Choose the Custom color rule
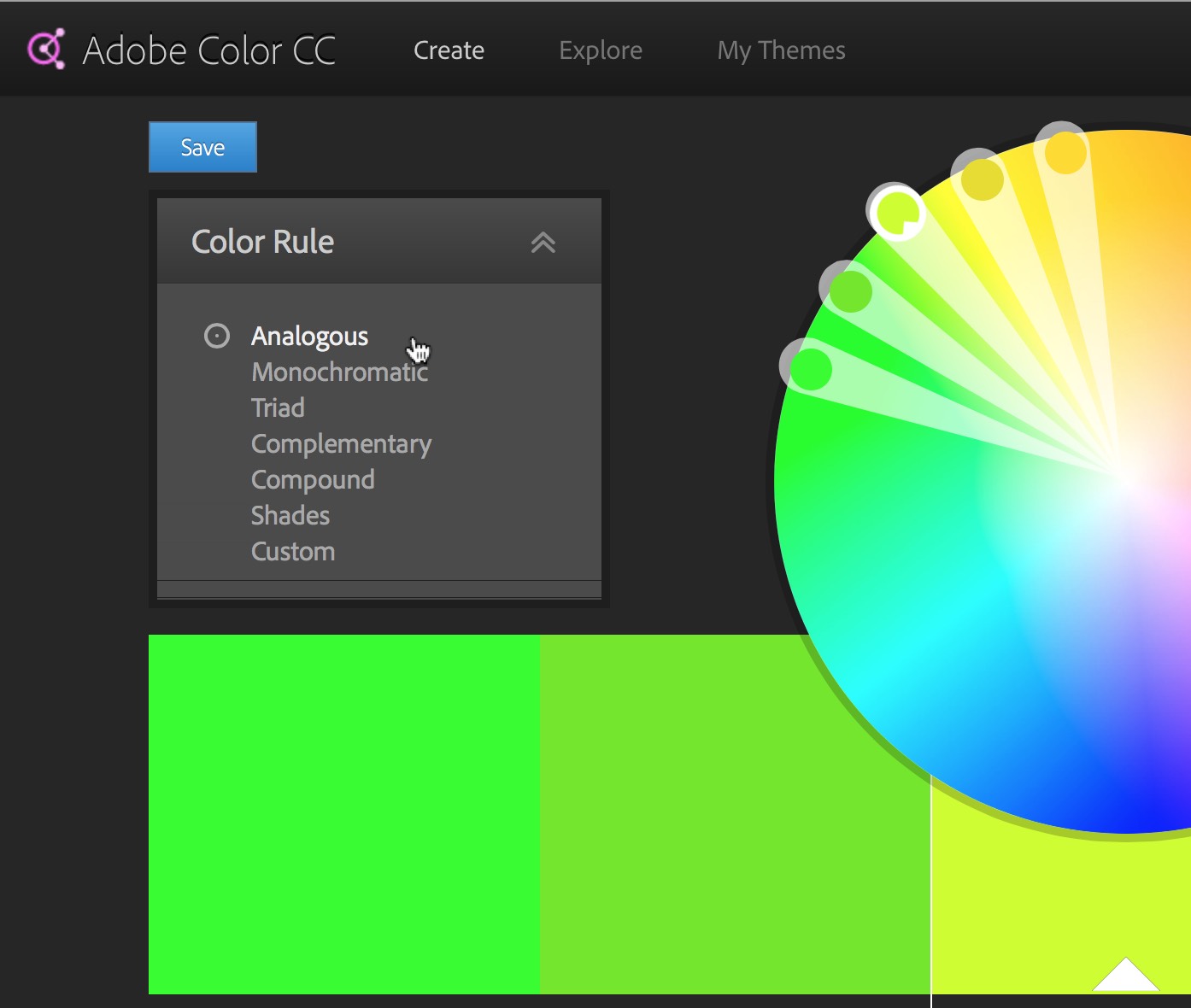Screen dimensions: 1191x1008 tap(293, 552)
